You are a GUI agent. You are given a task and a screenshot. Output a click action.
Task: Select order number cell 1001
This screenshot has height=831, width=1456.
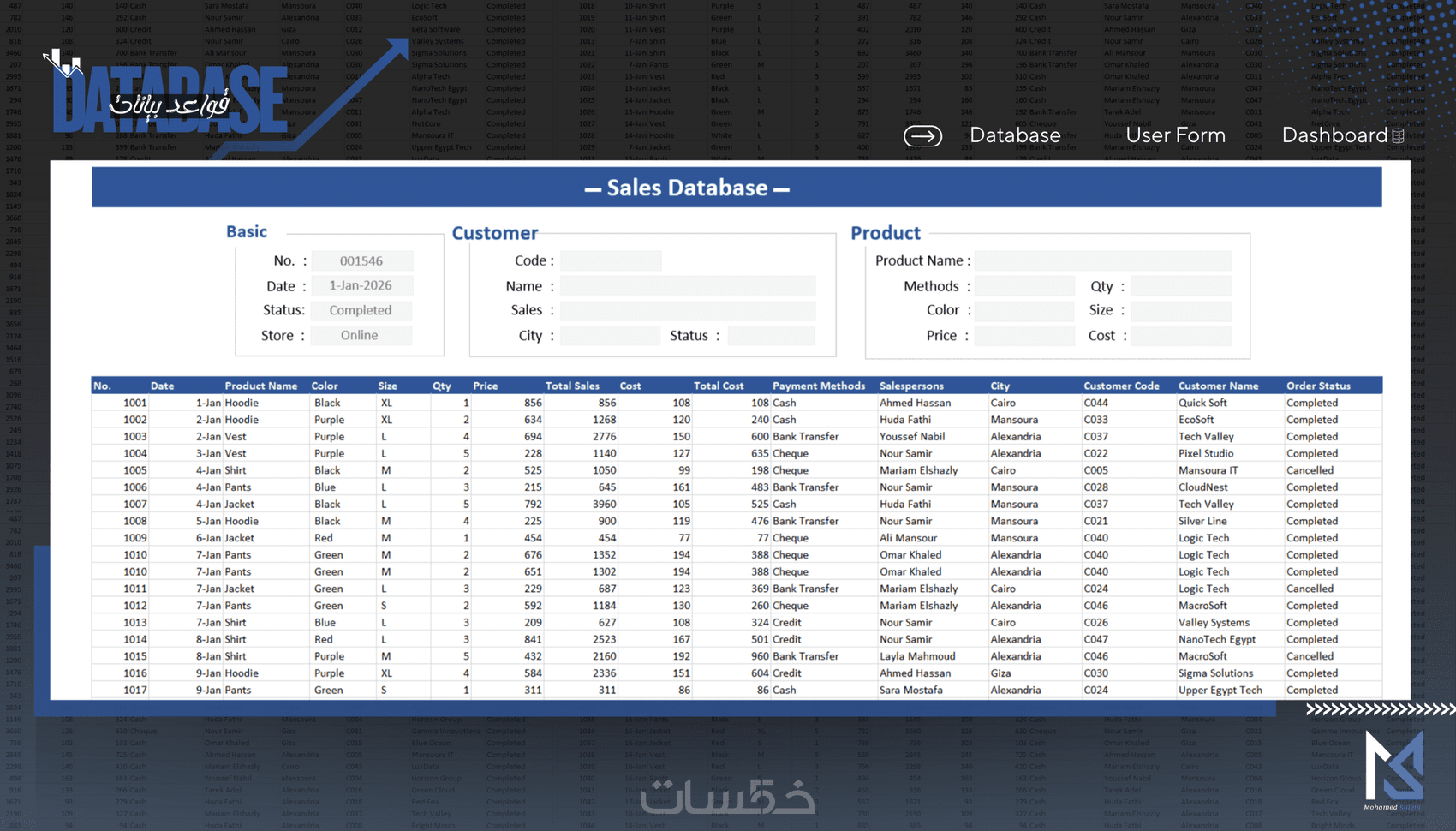pos(134,403)
